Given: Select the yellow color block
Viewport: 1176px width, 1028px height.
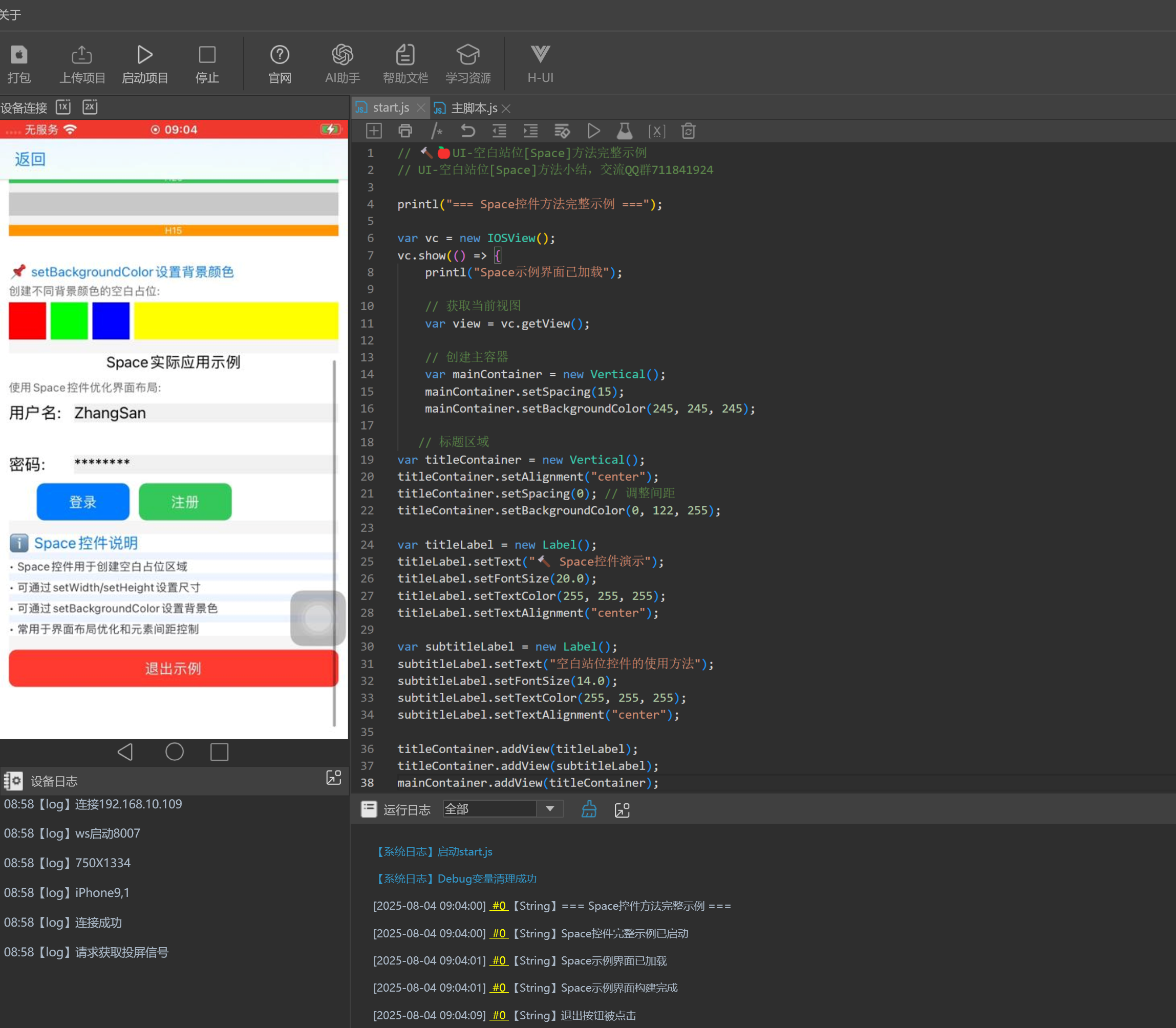Looking at the screenshot, I should coord(237,320).
